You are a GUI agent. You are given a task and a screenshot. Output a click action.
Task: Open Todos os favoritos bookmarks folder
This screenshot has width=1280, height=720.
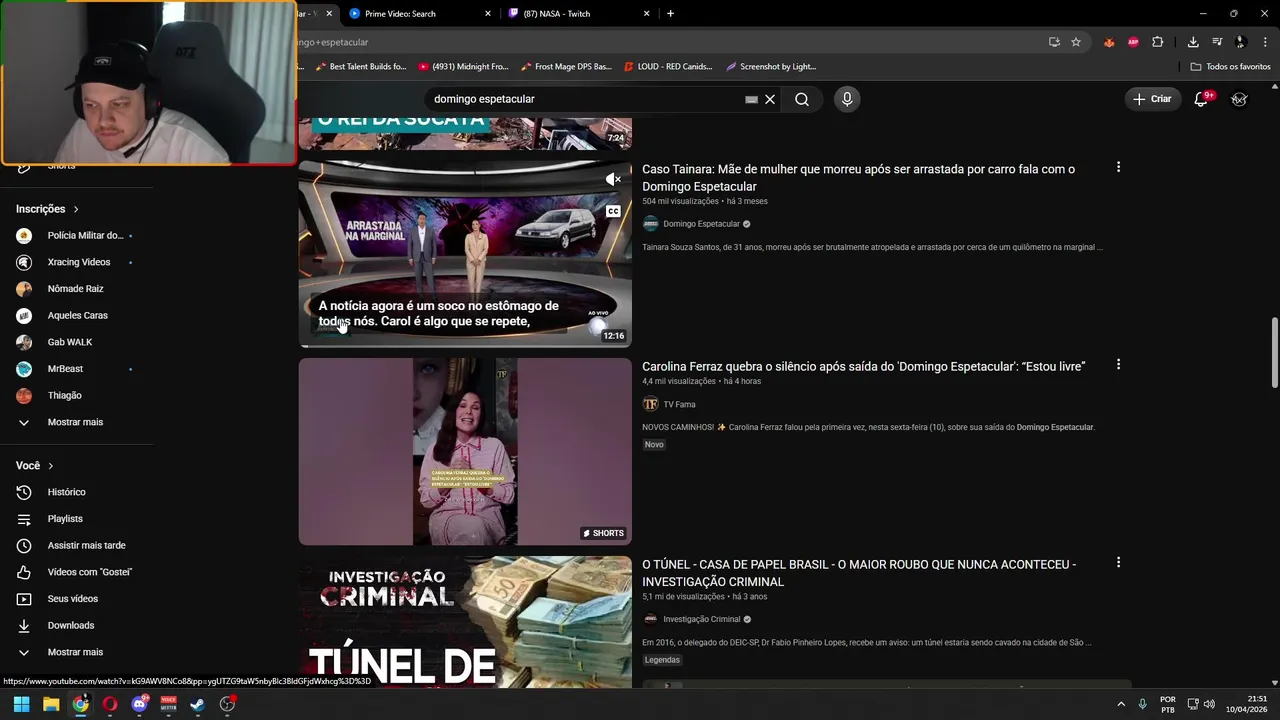[x=1230, y=67]
